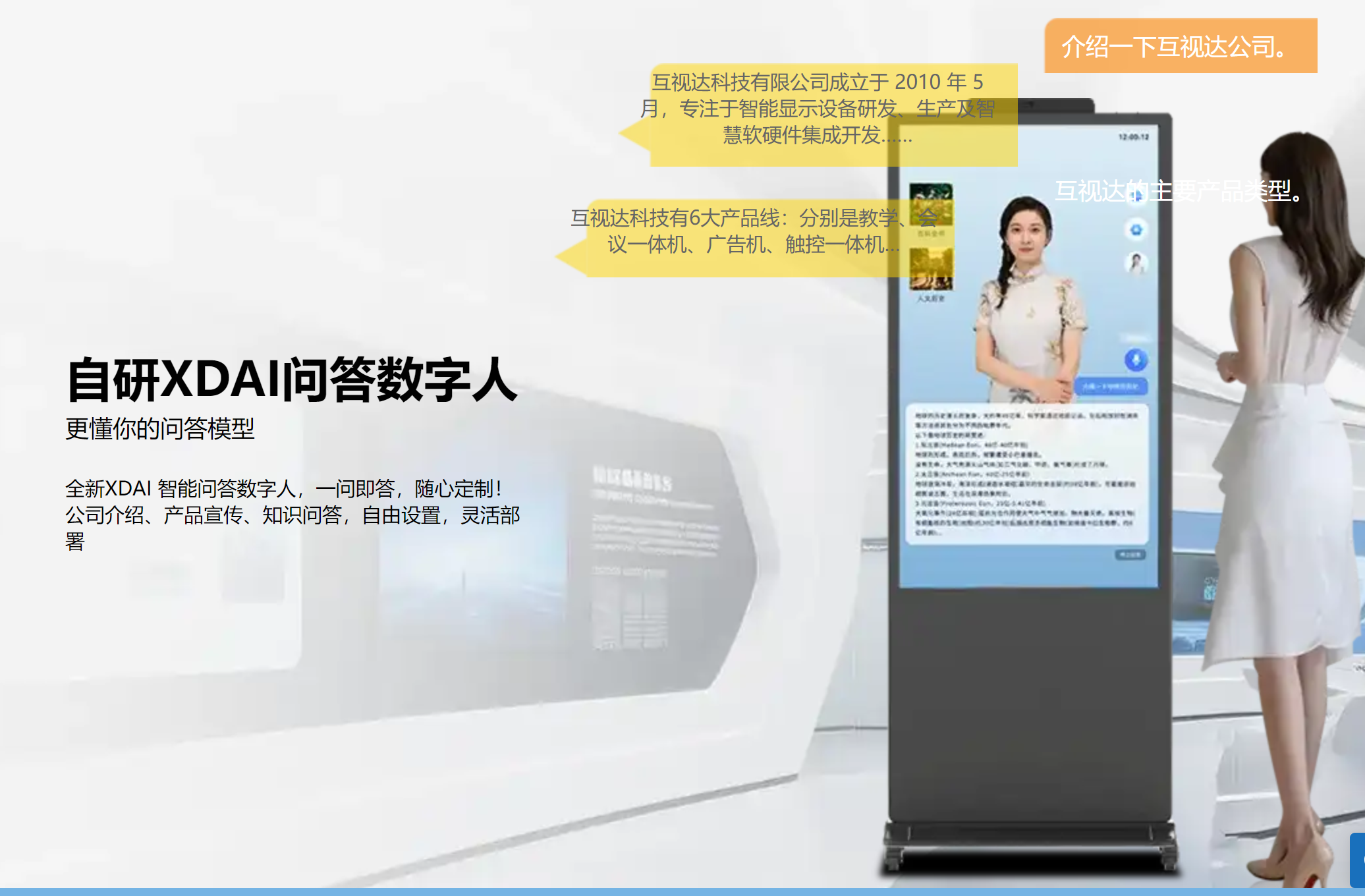Click the 12:00:12 clock on kiosk screen
The image size is (1365, 896).
pyautogui.click(x=1133, y=137)
